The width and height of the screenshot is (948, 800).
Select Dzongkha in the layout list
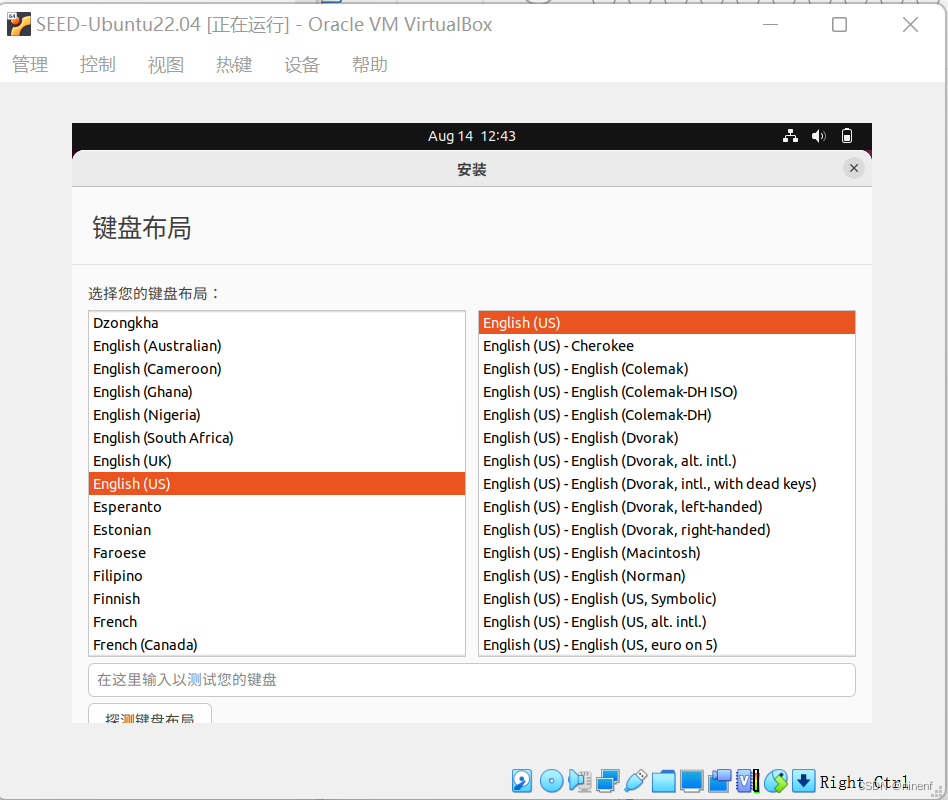(277, 323)
